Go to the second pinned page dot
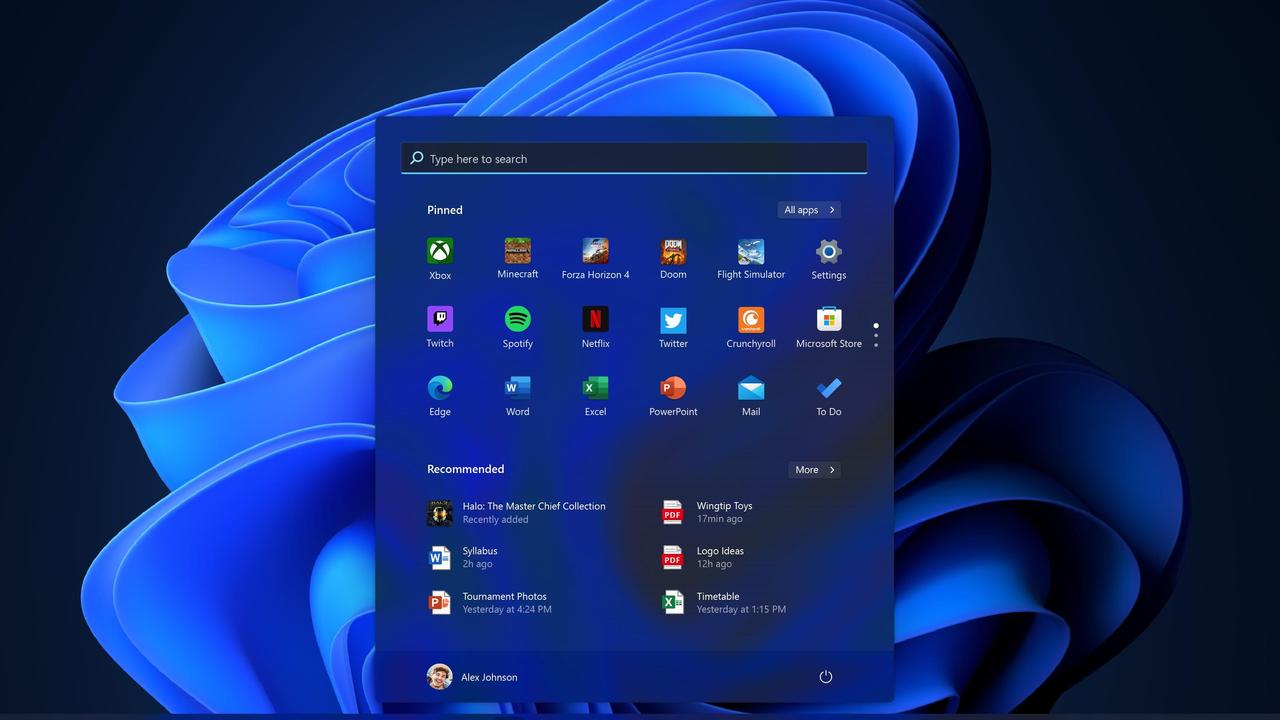The image size is (1280, 720). coord(876,335)
